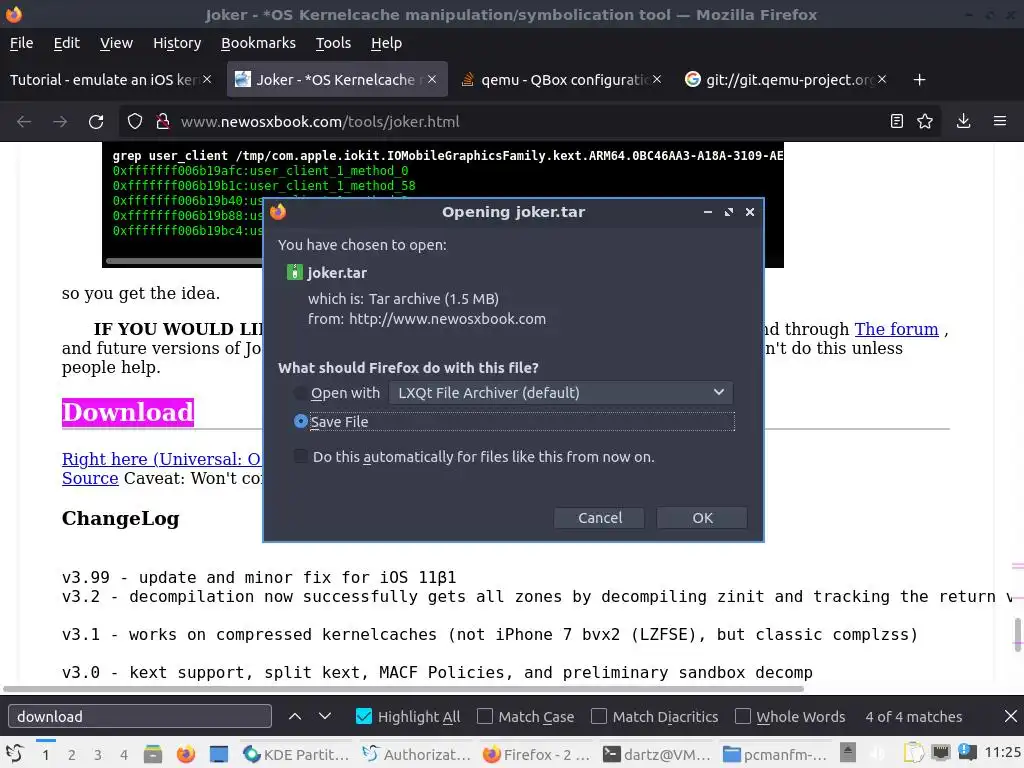
Task: Open the Firefox hamburger menu
Action: pos(1000,121)
